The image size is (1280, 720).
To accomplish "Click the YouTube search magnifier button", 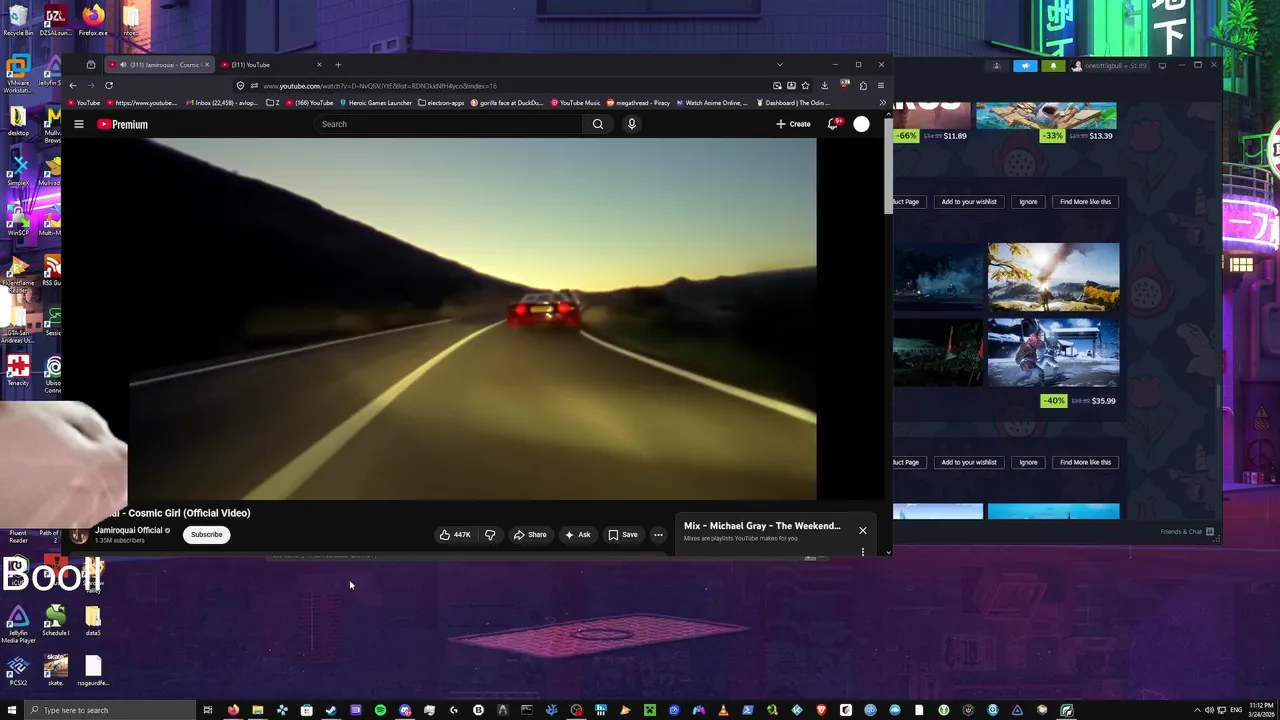I will click(598, 124).
